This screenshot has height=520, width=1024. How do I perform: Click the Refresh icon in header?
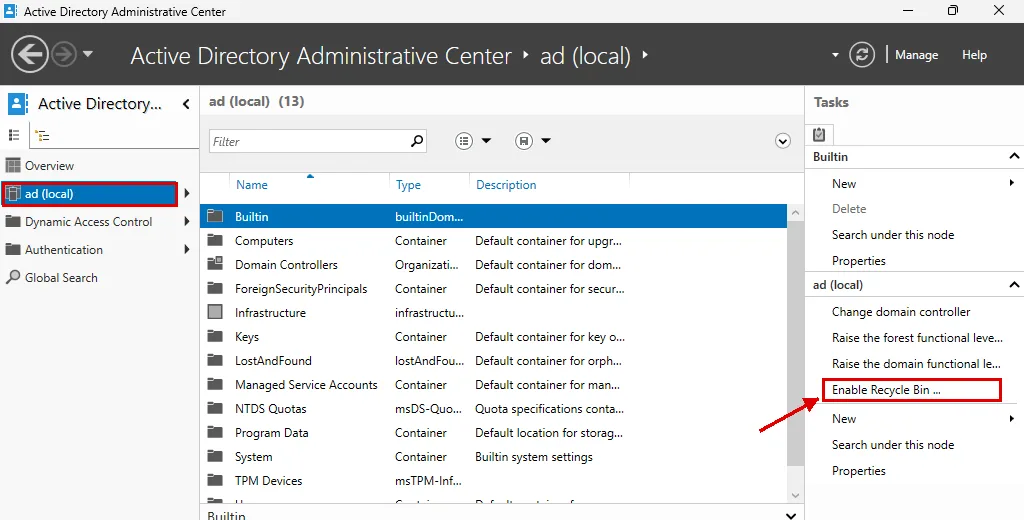(x=862, y=55)
